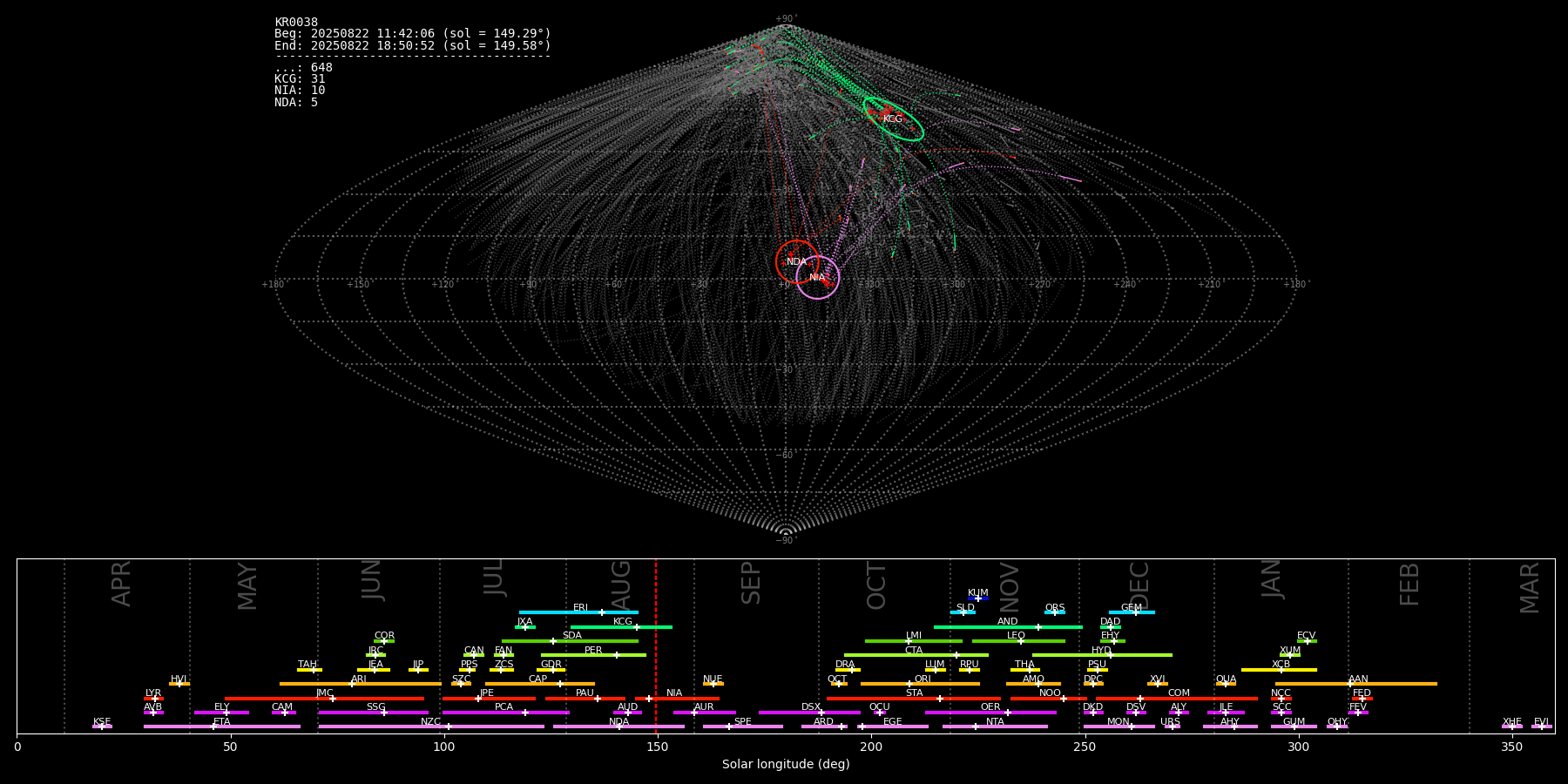Click the HYD shower label in timeline
The width and height of the screenshot is (1568, 784).
tap(1101, 651)
